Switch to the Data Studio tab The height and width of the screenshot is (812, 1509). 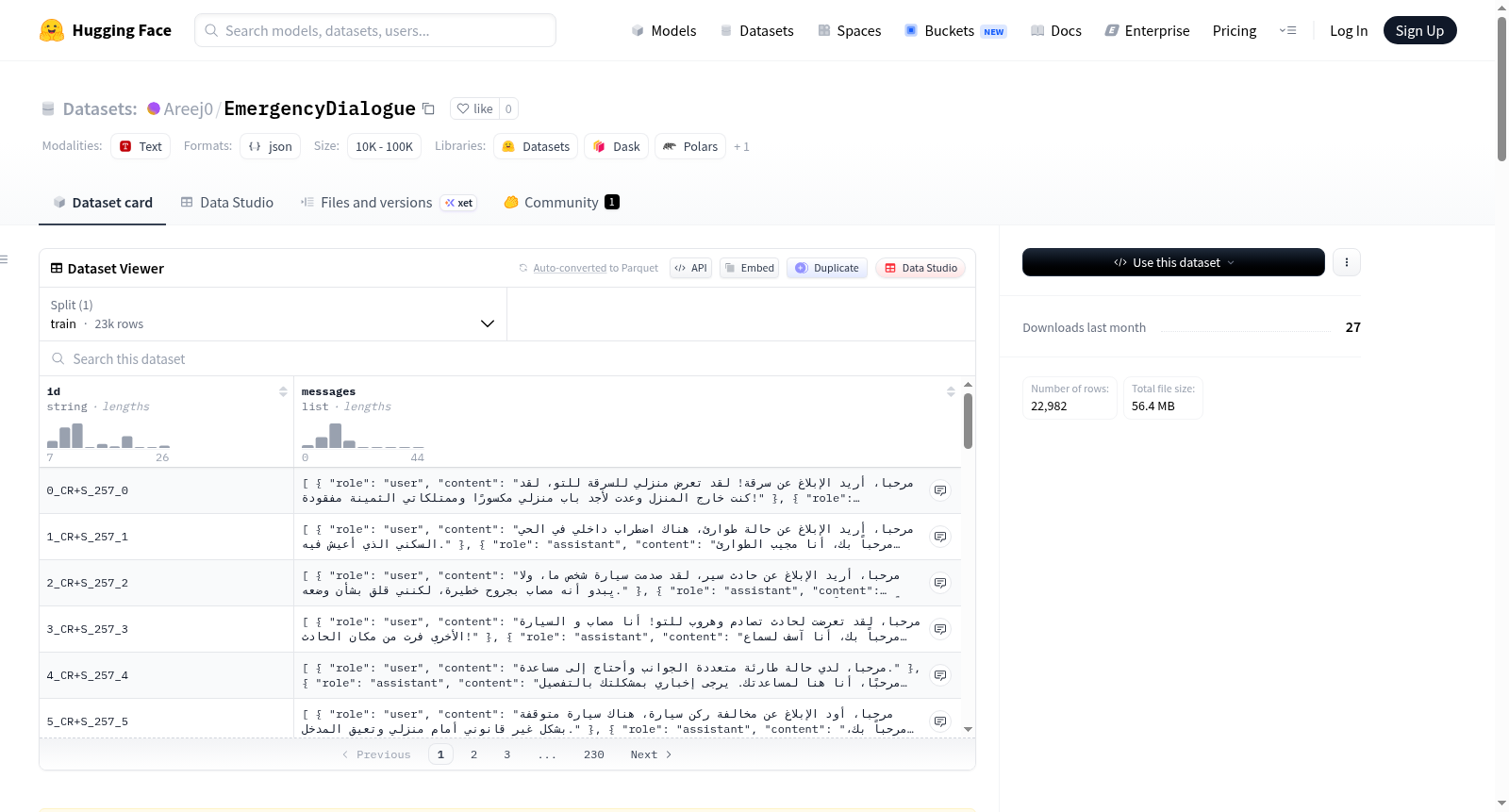point(227,202)
